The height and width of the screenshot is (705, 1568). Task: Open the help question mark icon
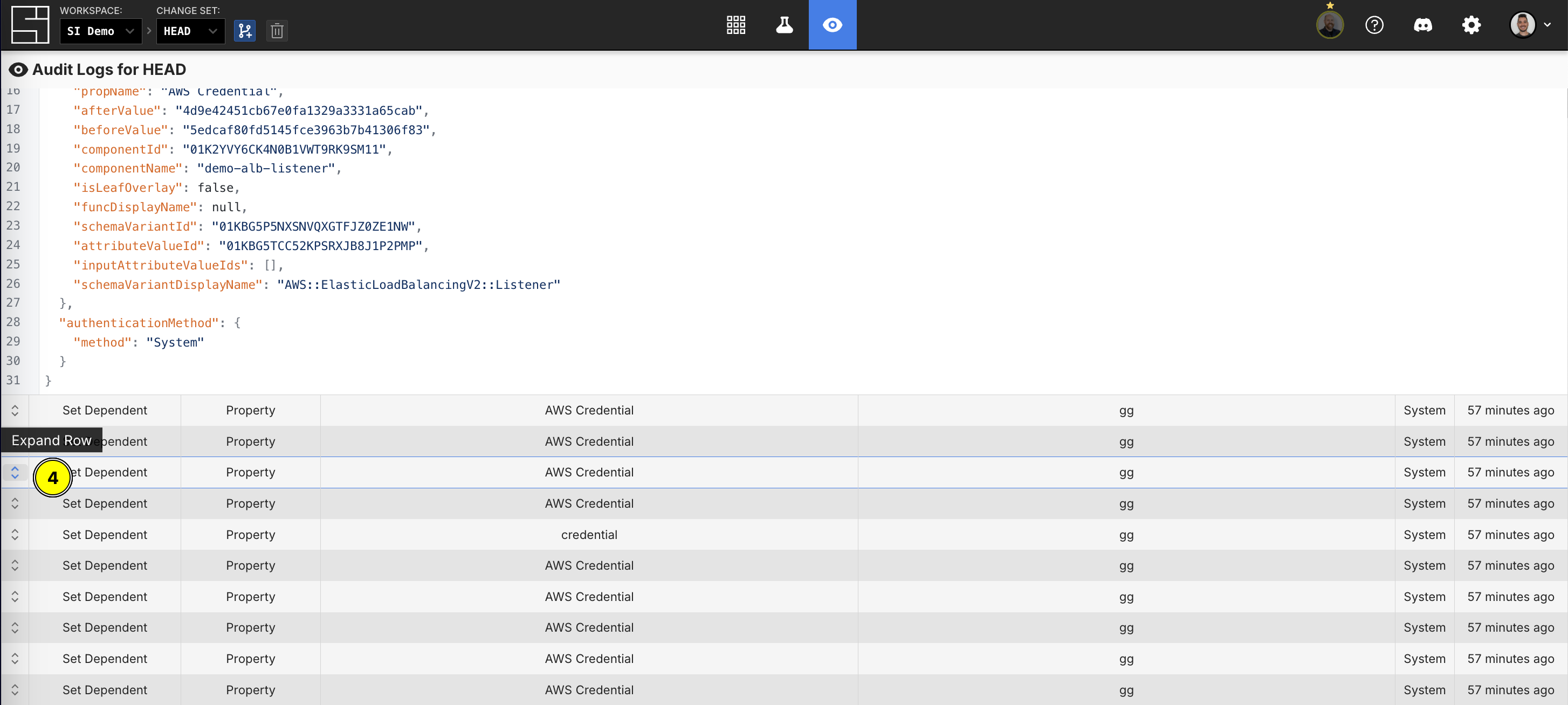[x=1374, y=25]
